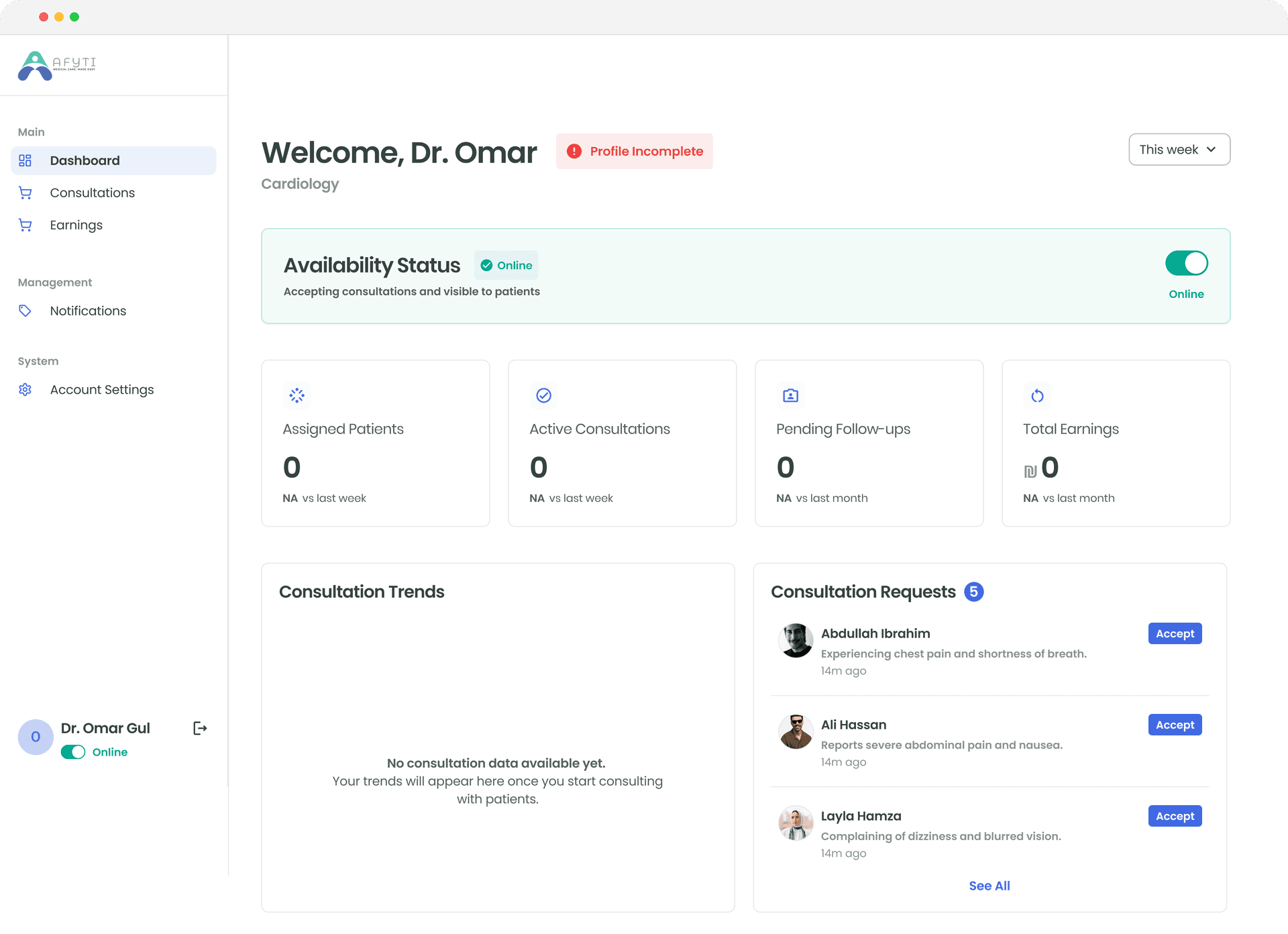Image resolution: width=1288 pixels, height=934 pixels.
Task: Open Consultations in the sidebar menu
Action: (92, 193)
